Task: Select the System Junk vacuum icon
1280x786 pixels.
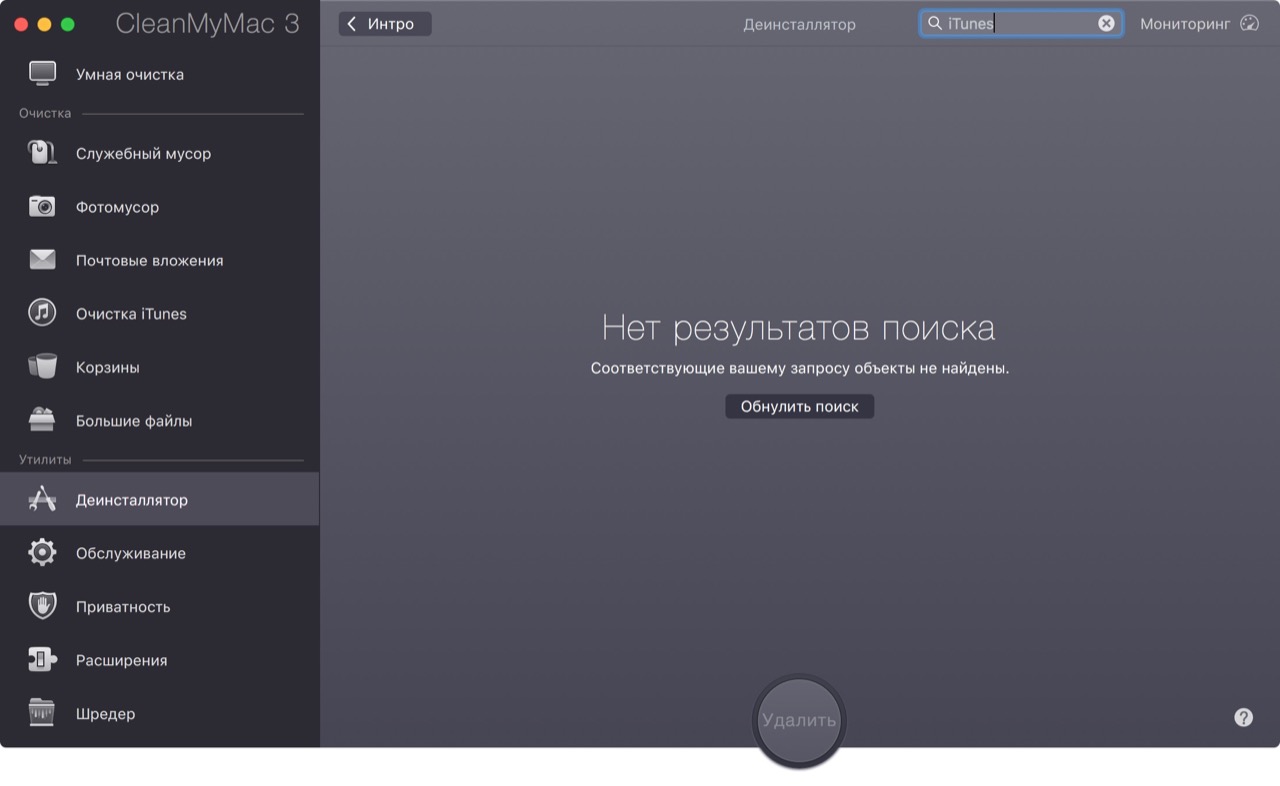Action: click(42, 153)
